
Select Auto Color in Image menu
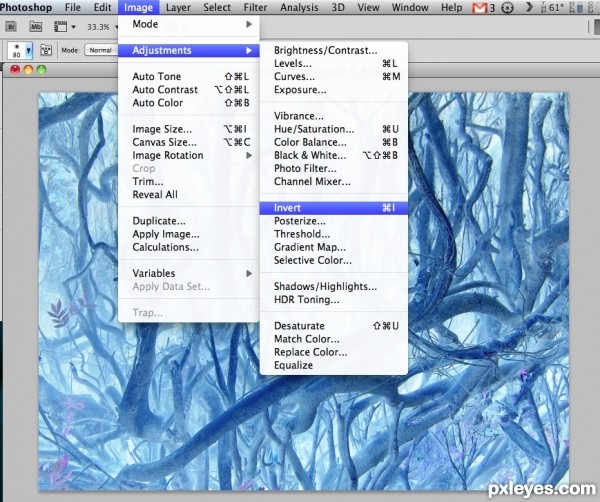click(x=189, y=103)
